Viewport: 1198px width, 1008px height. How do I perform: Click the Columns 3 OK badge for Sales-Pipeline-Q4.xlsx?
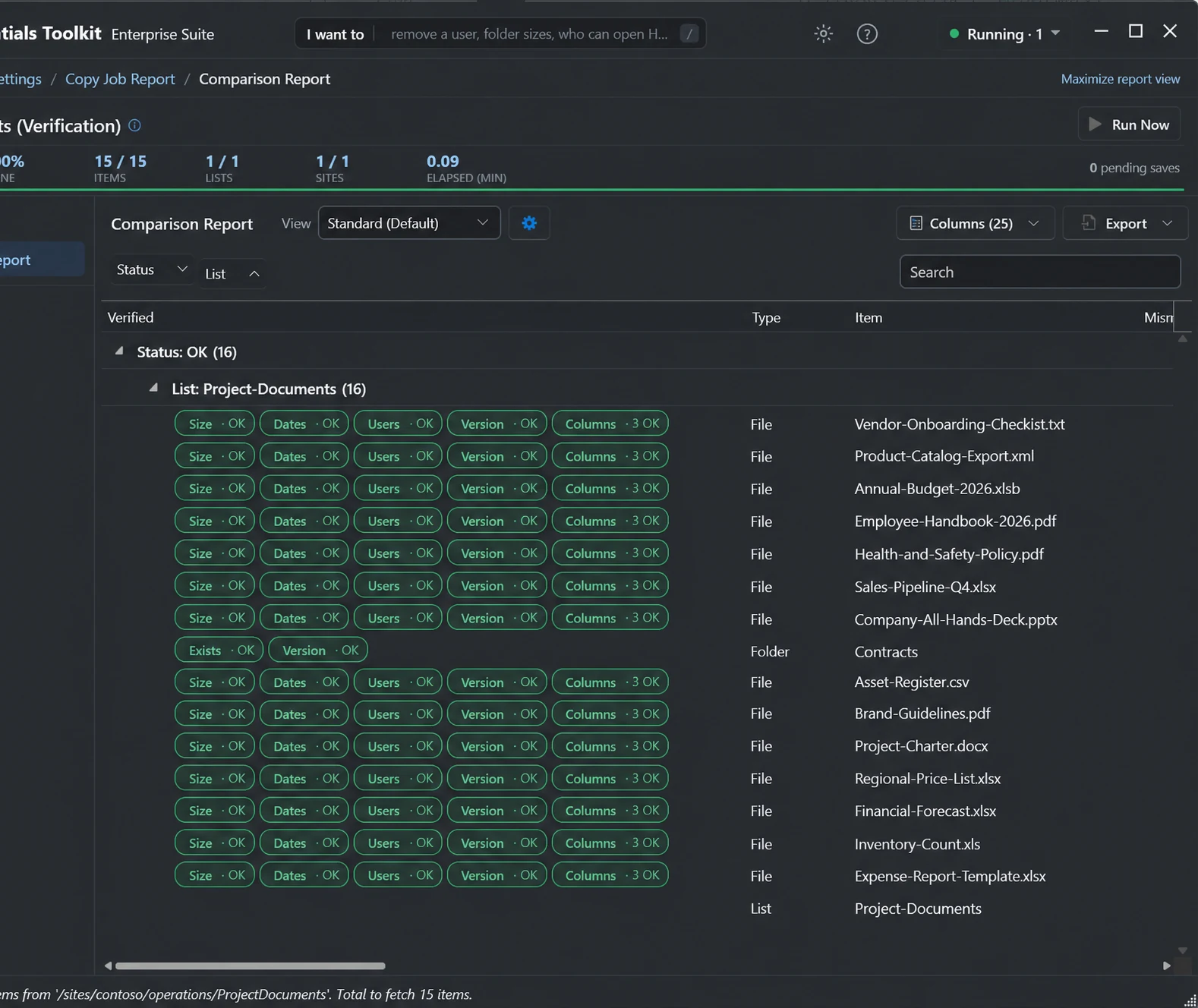click(x=610, y=585)
